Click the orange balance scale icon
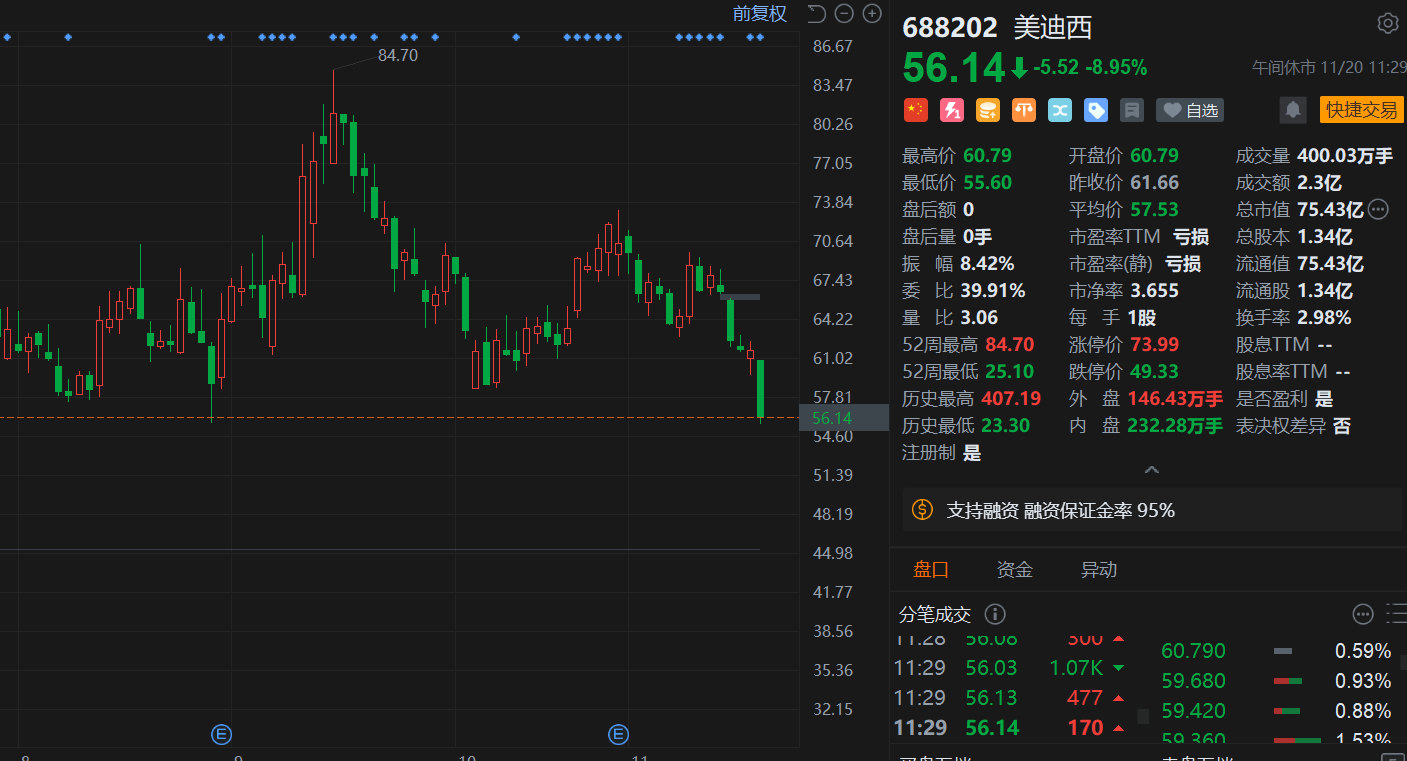 point(1023,110)
